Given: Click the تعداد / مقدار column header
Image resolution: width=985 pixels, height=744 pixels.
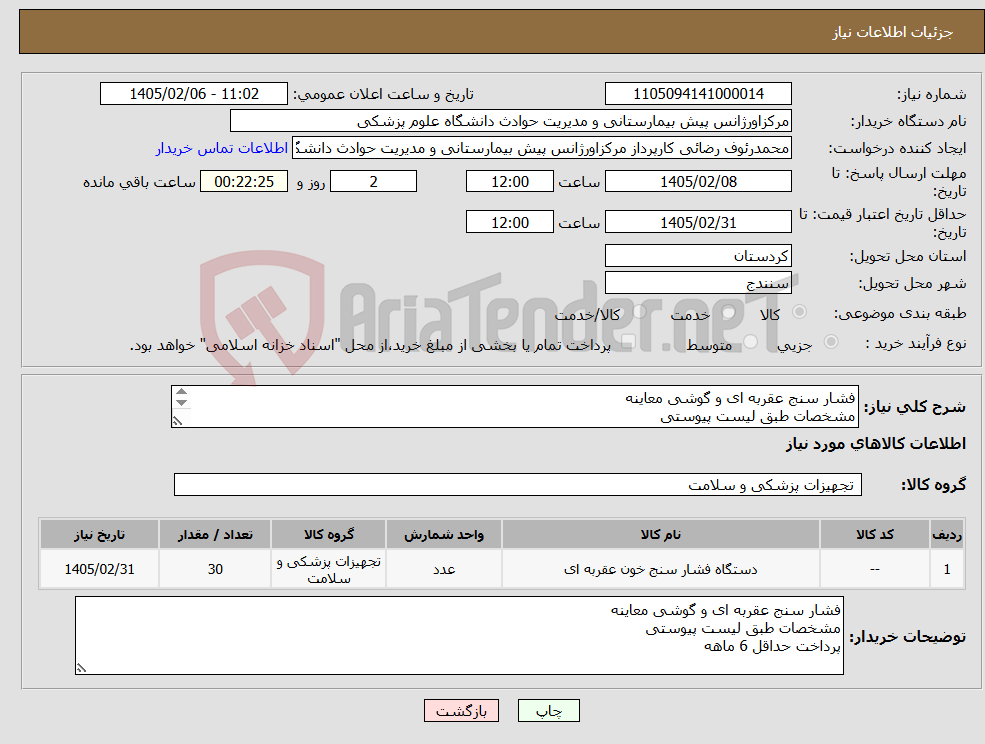Looking at the screenshot, I should pyautogui.click(x=215, y=534).
